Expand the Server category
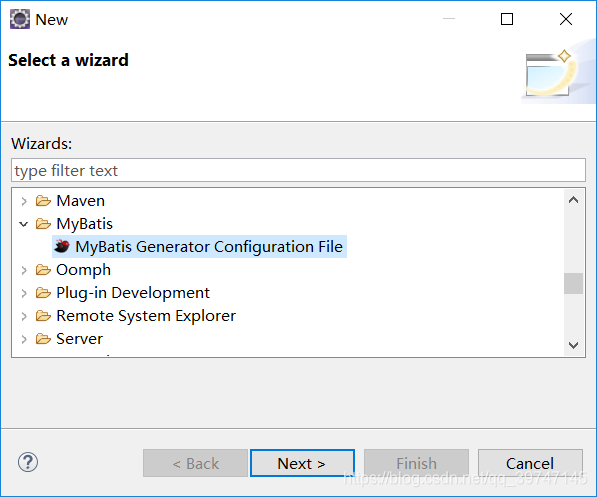This screenshot has width=597, height=497. coord(24,339)
